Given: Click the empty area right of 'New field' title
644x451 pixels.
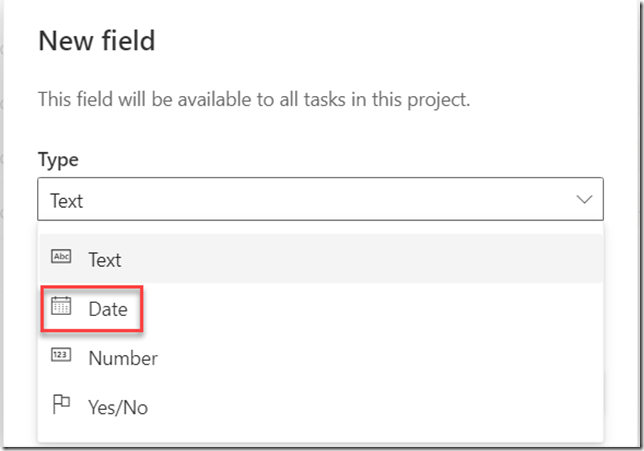Looking at the screenshot, I should tap(400, 42).
